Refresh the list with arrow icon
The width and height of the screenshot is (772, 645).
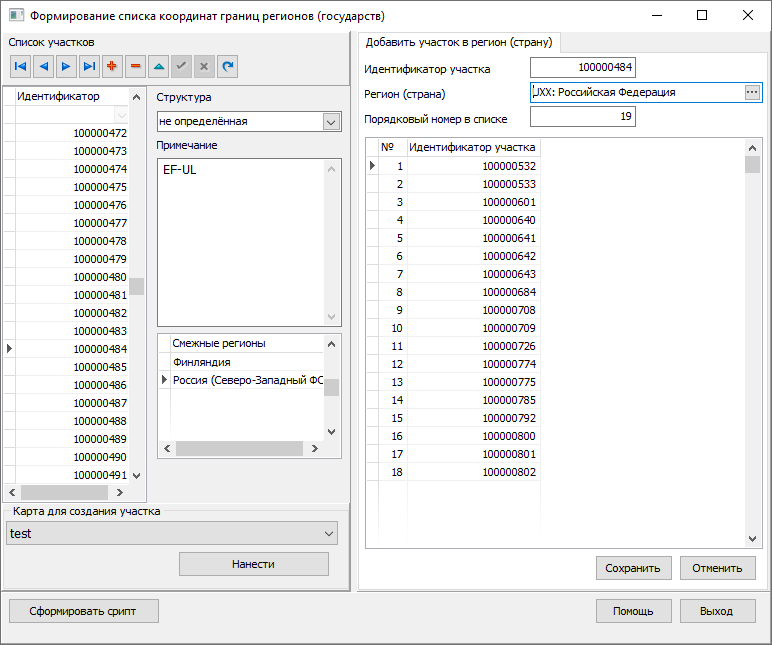tap(228, 66)
